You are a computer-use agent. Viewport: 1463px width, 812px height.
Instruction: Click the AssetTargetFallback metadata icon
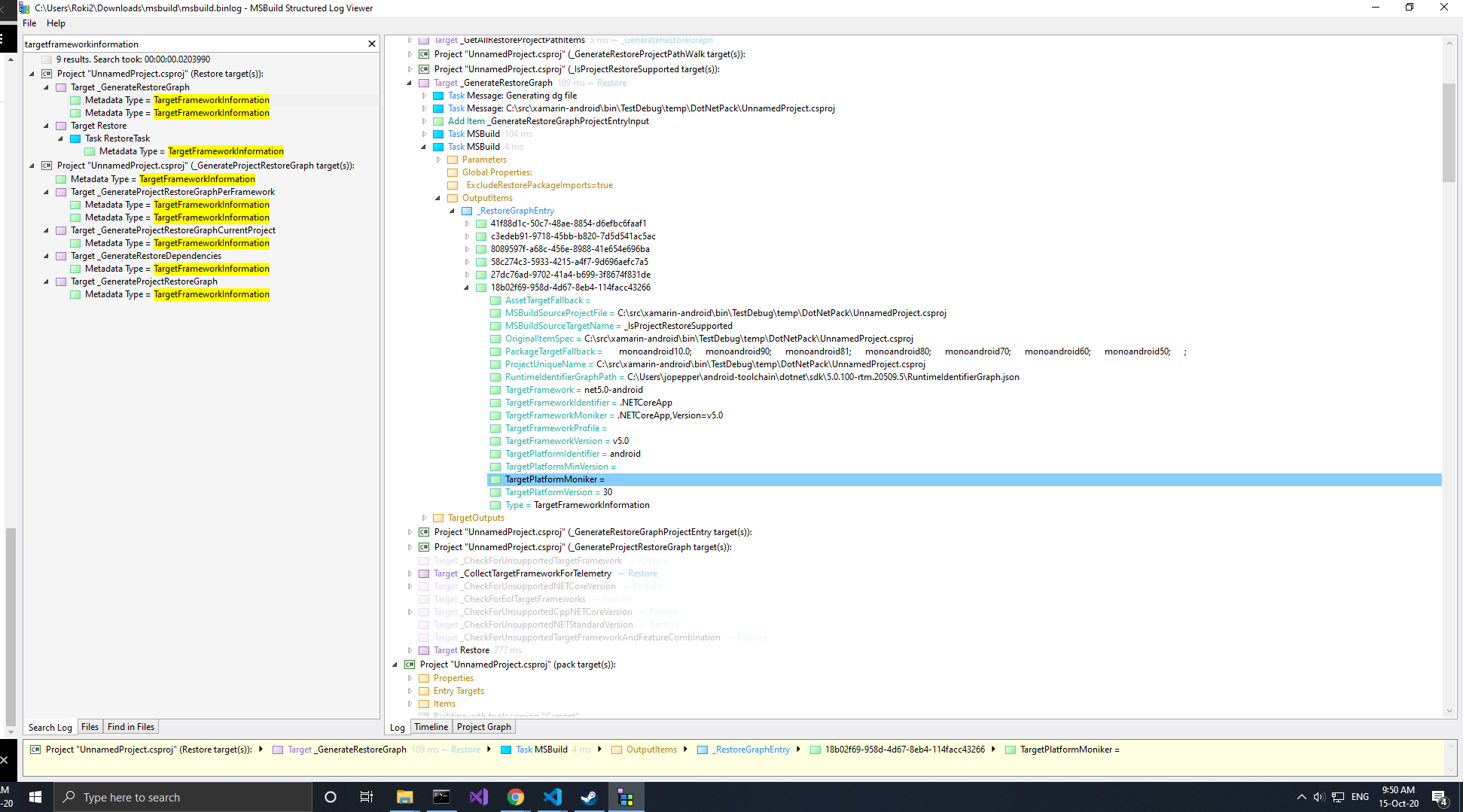click(x=495, y=300)
